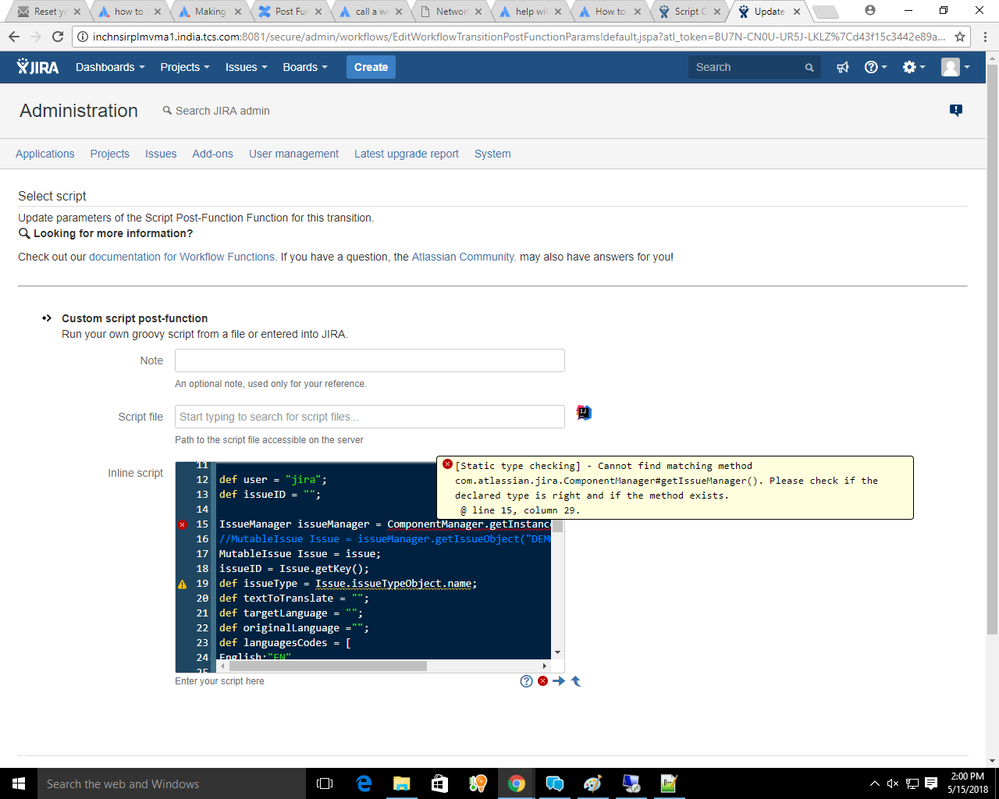Click the admin feedback notification icon
This screenshot has width=999, height=799.
pos(956,110)
